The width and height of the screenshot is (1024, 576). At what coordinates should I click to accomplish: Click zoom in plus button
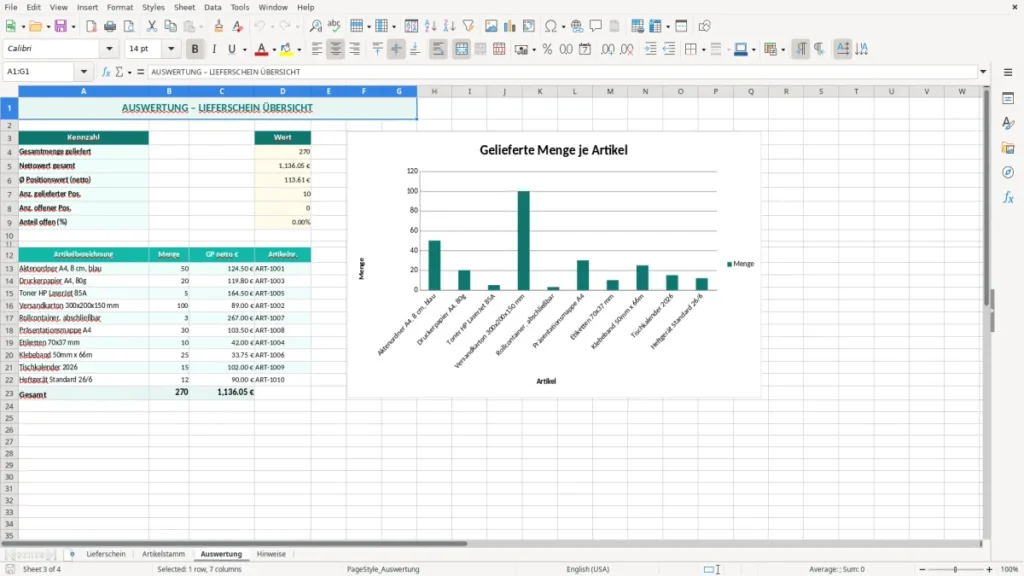[989, 569]
